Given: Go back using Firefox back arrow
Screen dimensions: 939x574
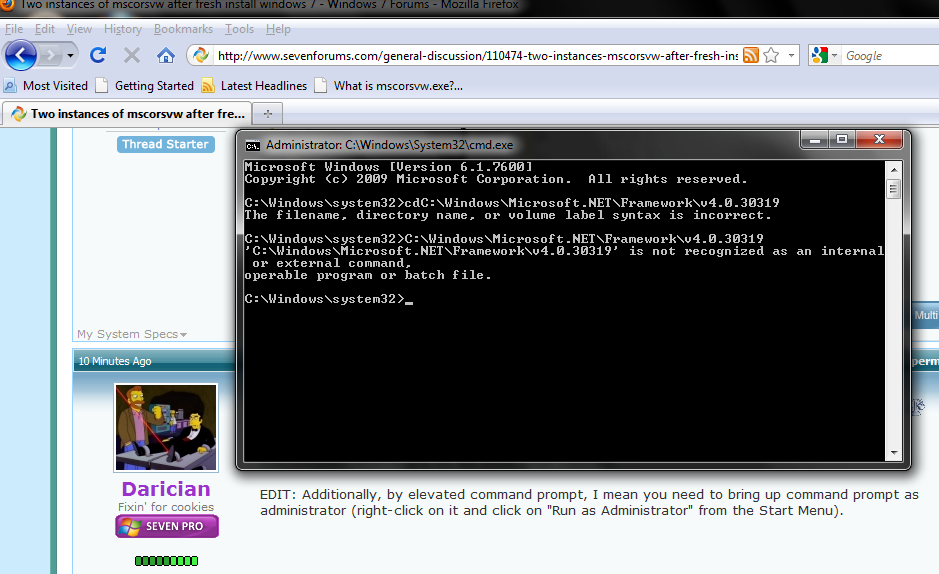Looking at the screenshot, I should pos(20,56).
